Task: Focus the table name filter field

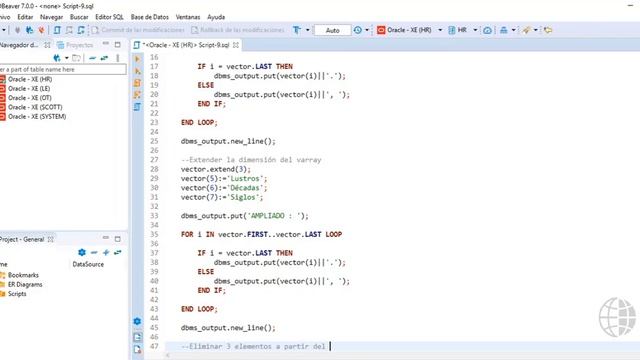Action: pyautogui.click(x=63, y=69)
